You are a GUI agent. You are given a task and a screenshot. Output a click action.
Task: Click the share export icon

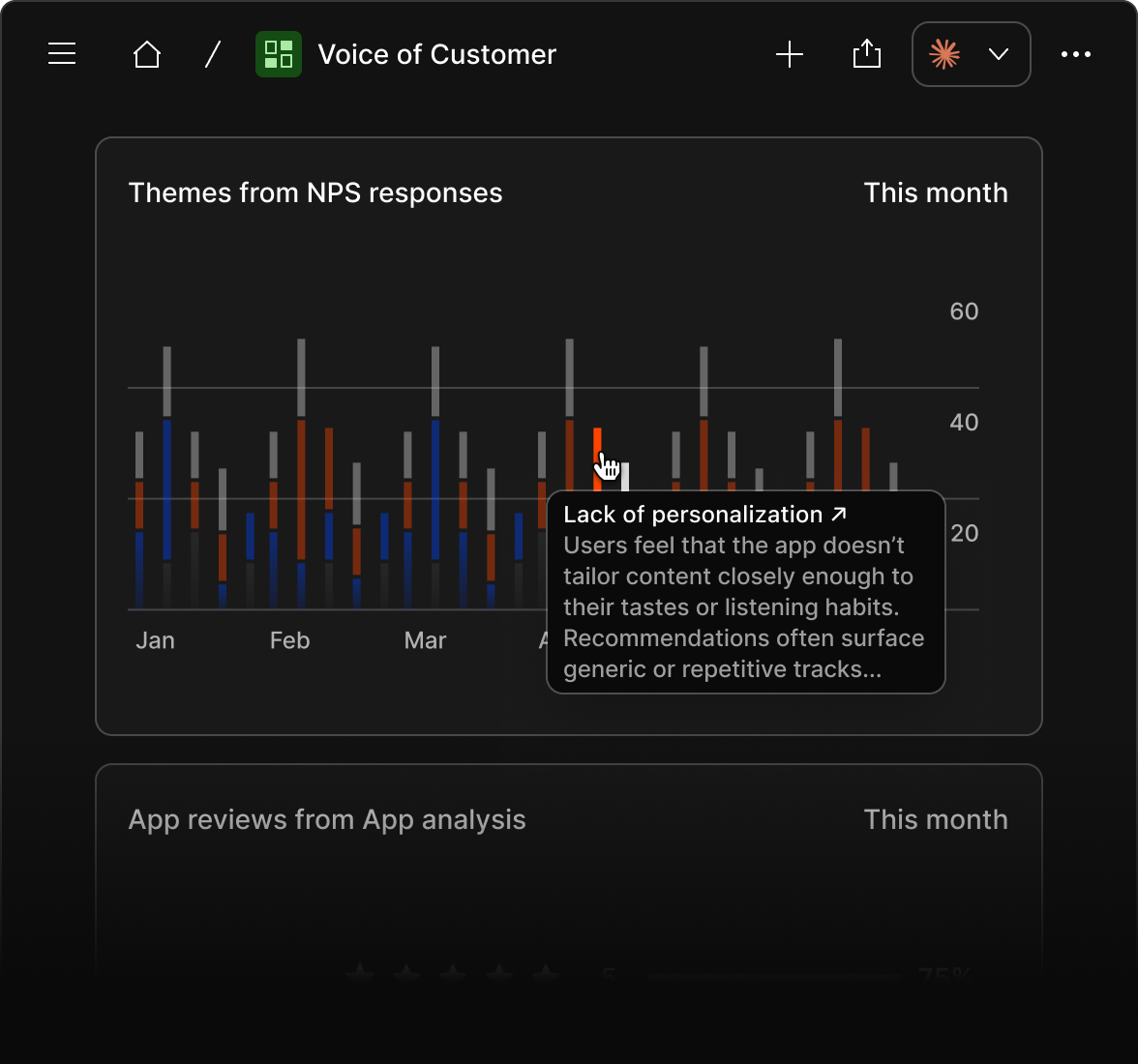[x=867, y=53]
